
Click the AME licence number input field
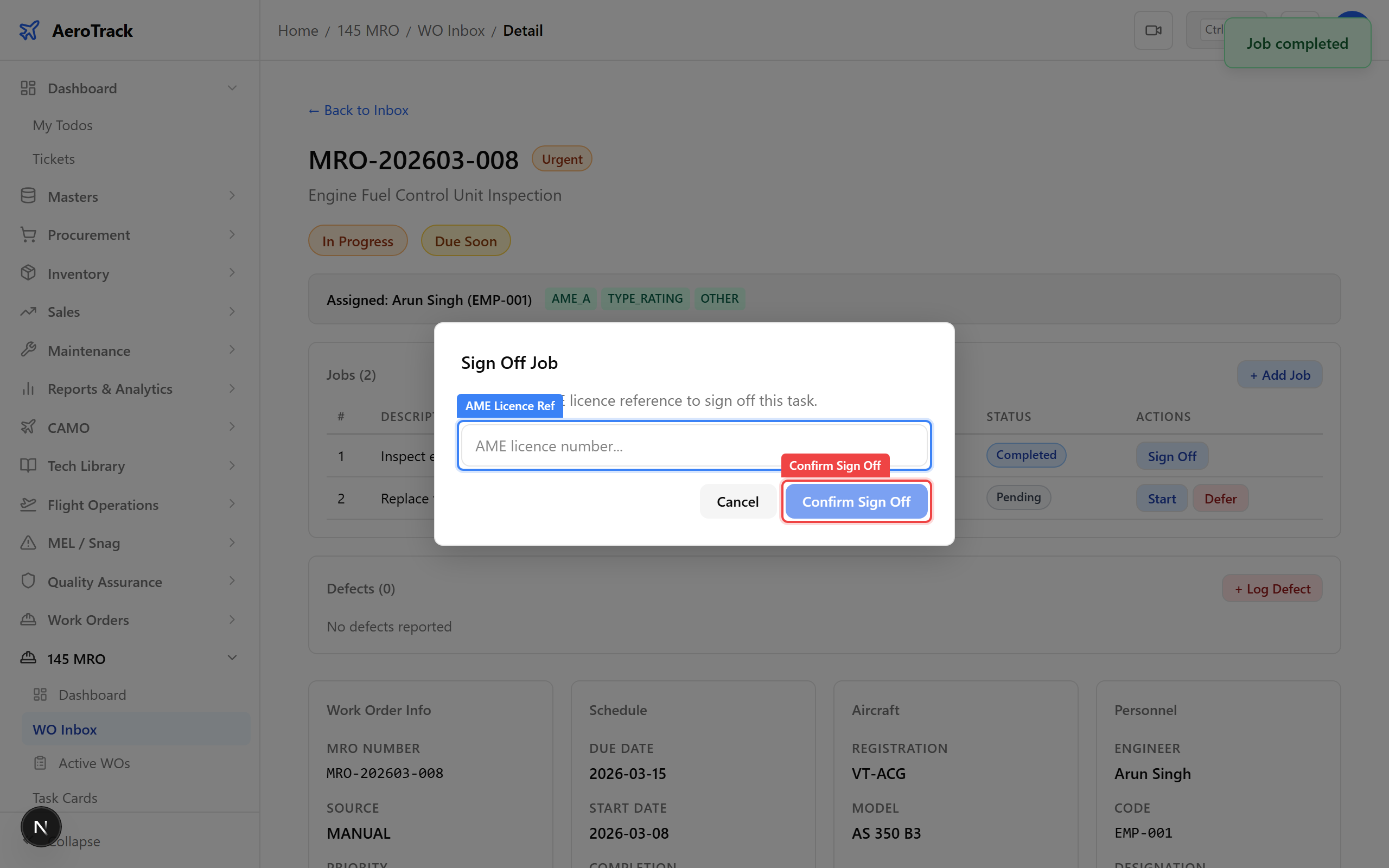tap(693, 445)
